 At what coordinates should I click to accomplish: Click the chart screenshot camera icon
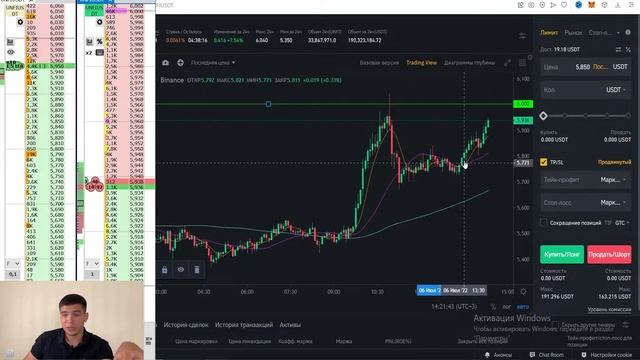165,62
